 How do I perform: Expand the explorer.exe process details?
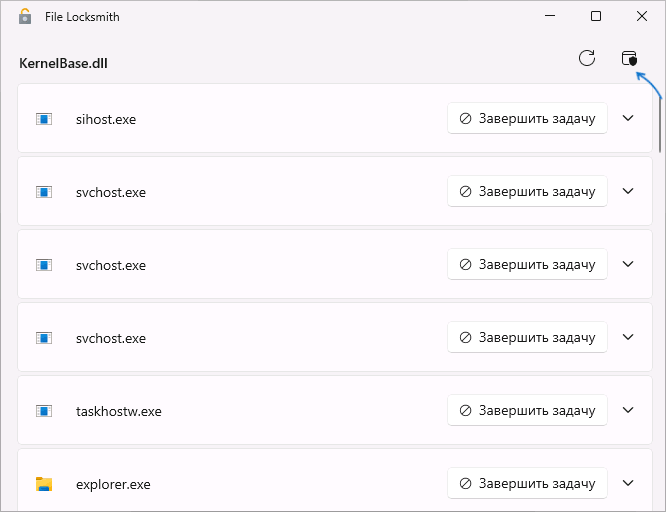click(628, 483)
